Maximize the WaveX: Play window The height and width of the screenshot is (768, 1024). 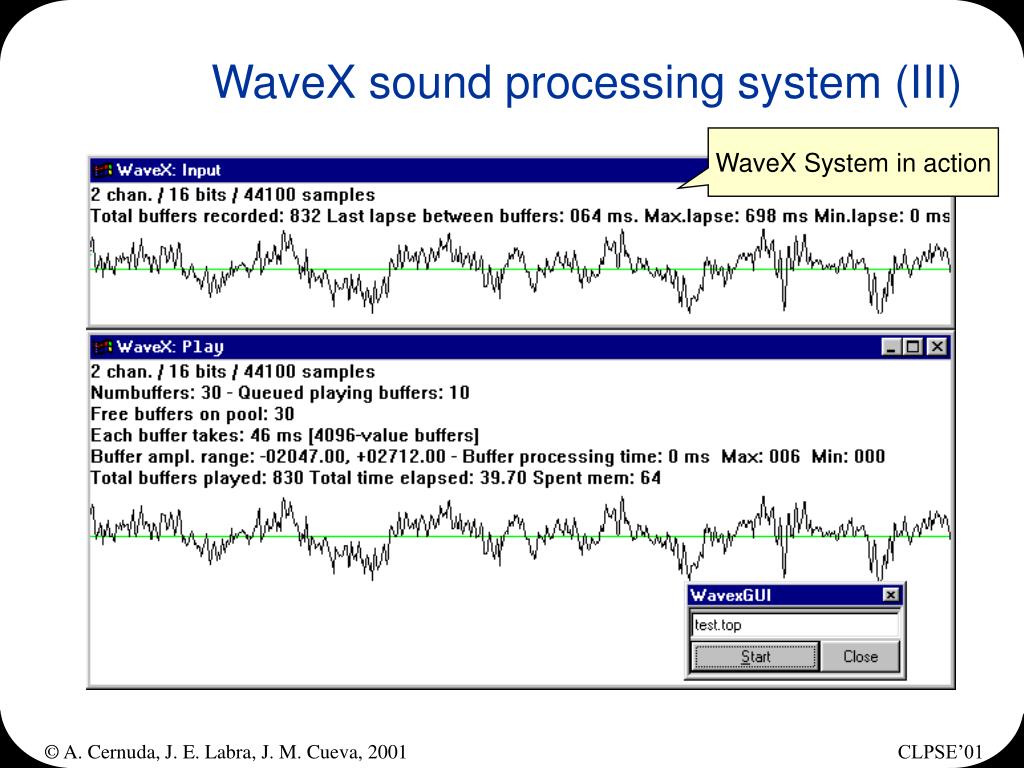pyautogui.click(x=912, y=347)
